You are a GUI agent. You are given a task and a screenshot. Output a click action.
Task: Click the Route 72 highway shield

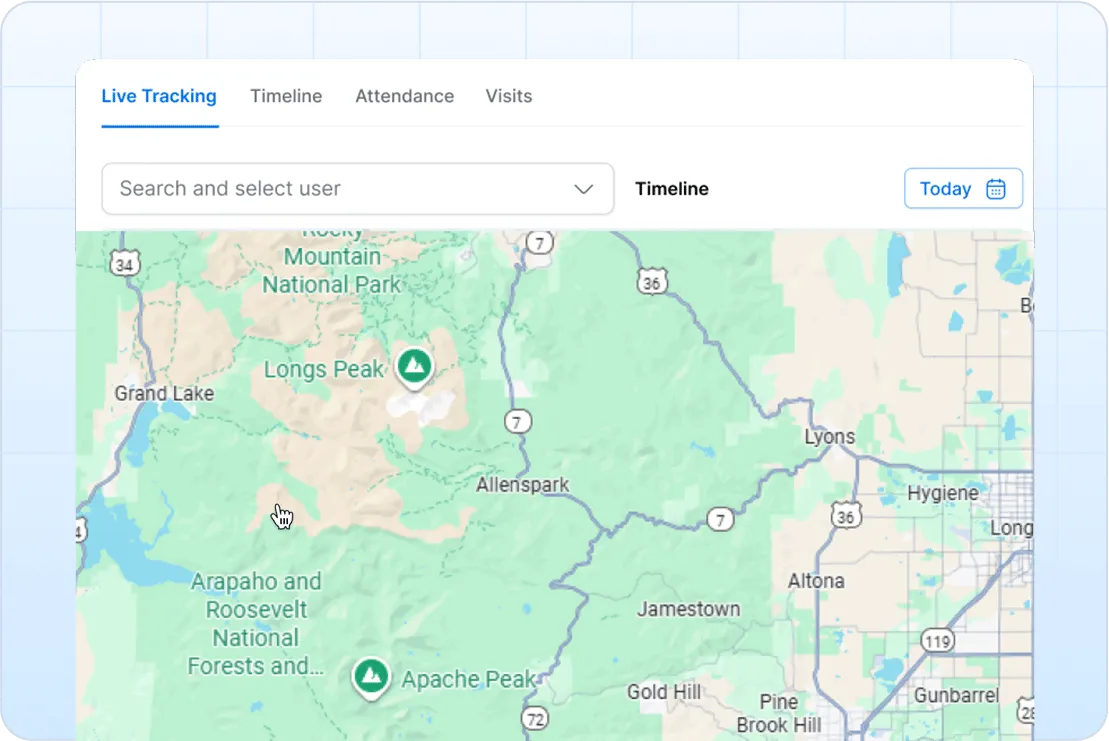tap(535, 719)
